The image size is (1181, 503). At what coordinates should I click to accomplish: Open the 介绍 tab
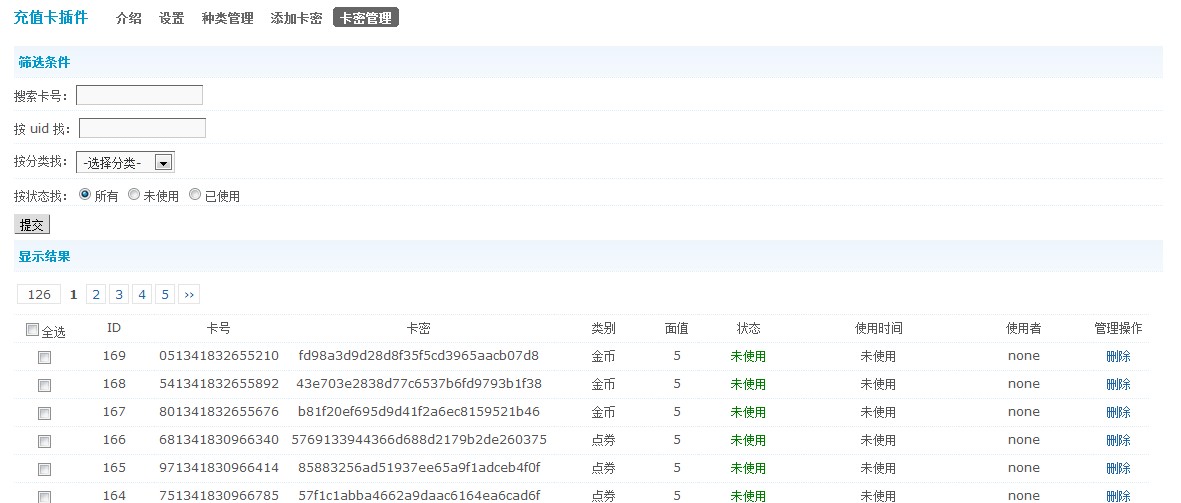click(129, 18)
